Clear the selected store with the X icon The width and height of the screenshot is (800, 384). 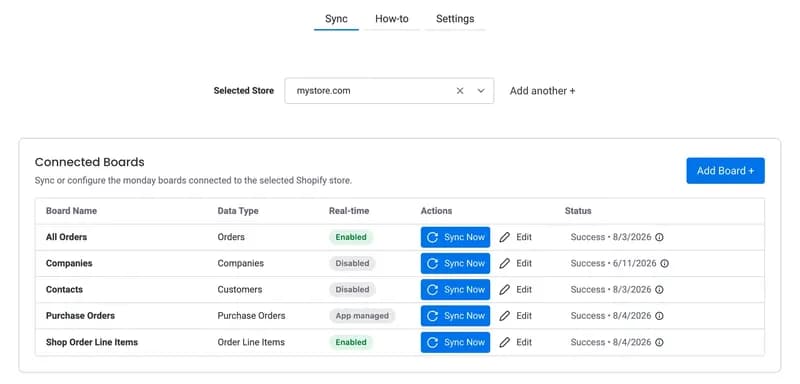460,91
